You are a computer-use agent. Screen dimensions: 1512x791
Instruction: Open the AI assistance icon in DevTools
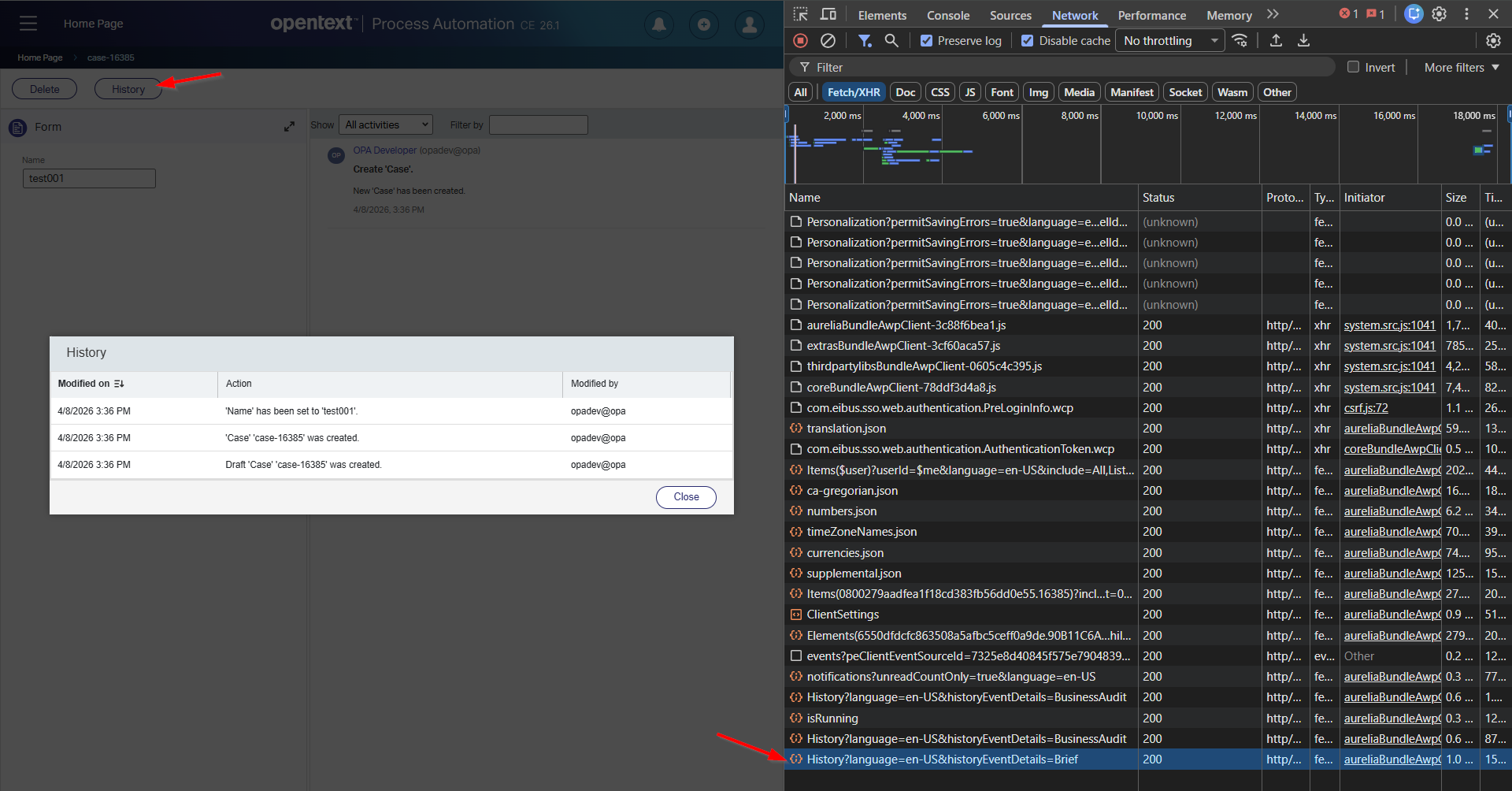[x=1414, y=14]
